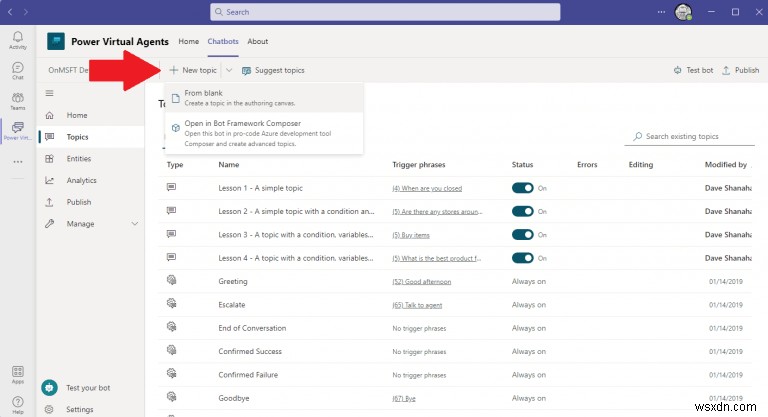Click the Settings gear icon
The height and width of the screenshot is (417, 768).
pyautogui.click(x=49, y=409)
